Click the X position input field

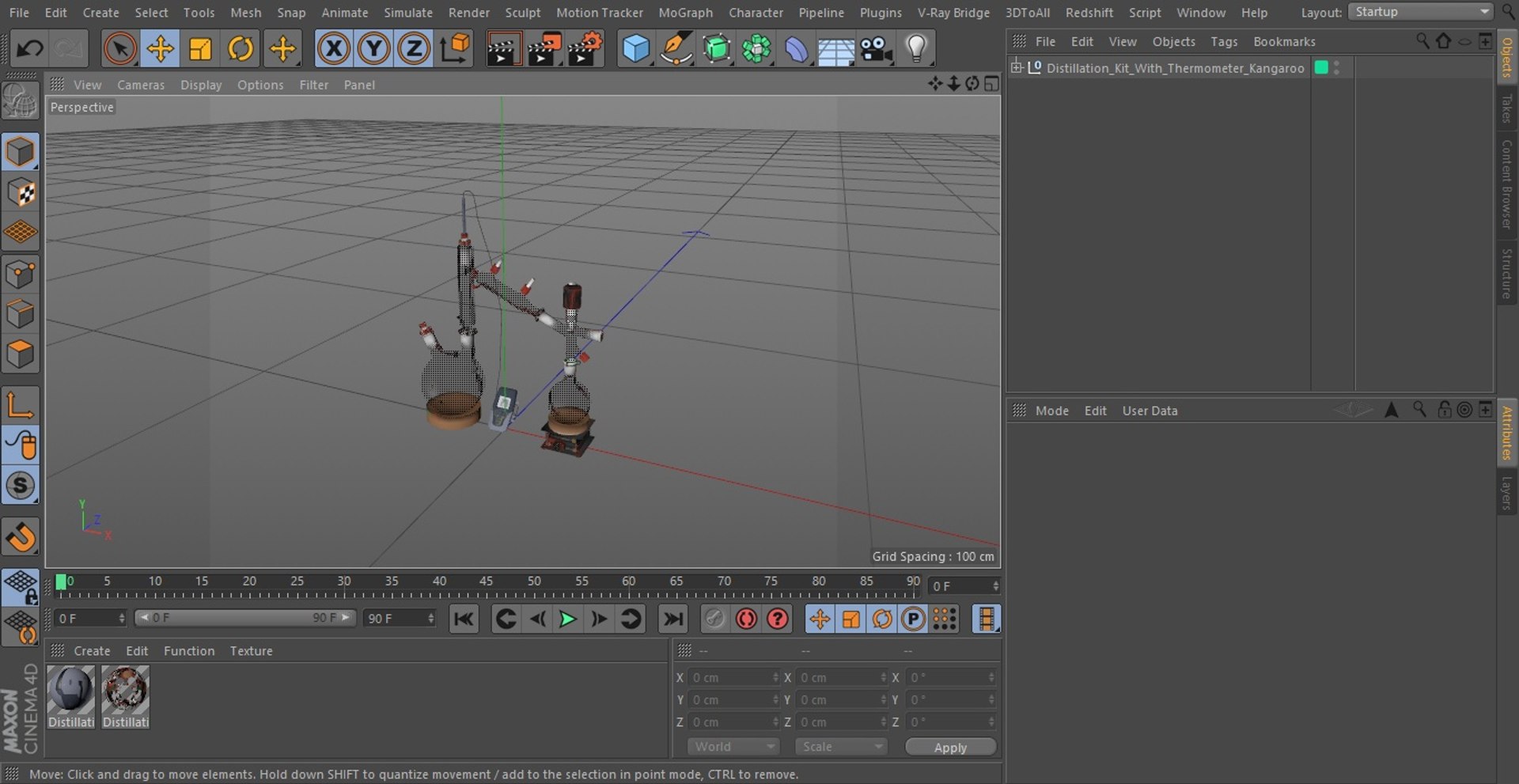733,677
